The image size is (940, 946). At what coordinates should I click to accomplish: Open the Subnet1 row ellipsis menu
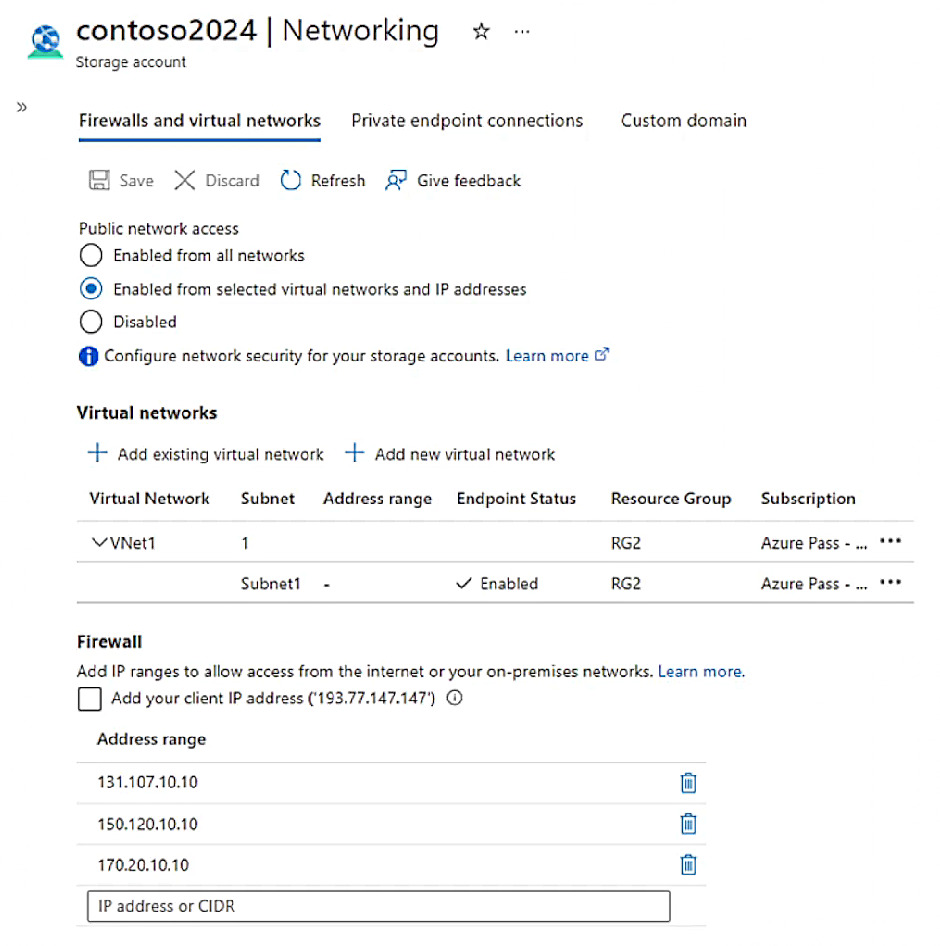pyautogui.click(x=891, y=583)
